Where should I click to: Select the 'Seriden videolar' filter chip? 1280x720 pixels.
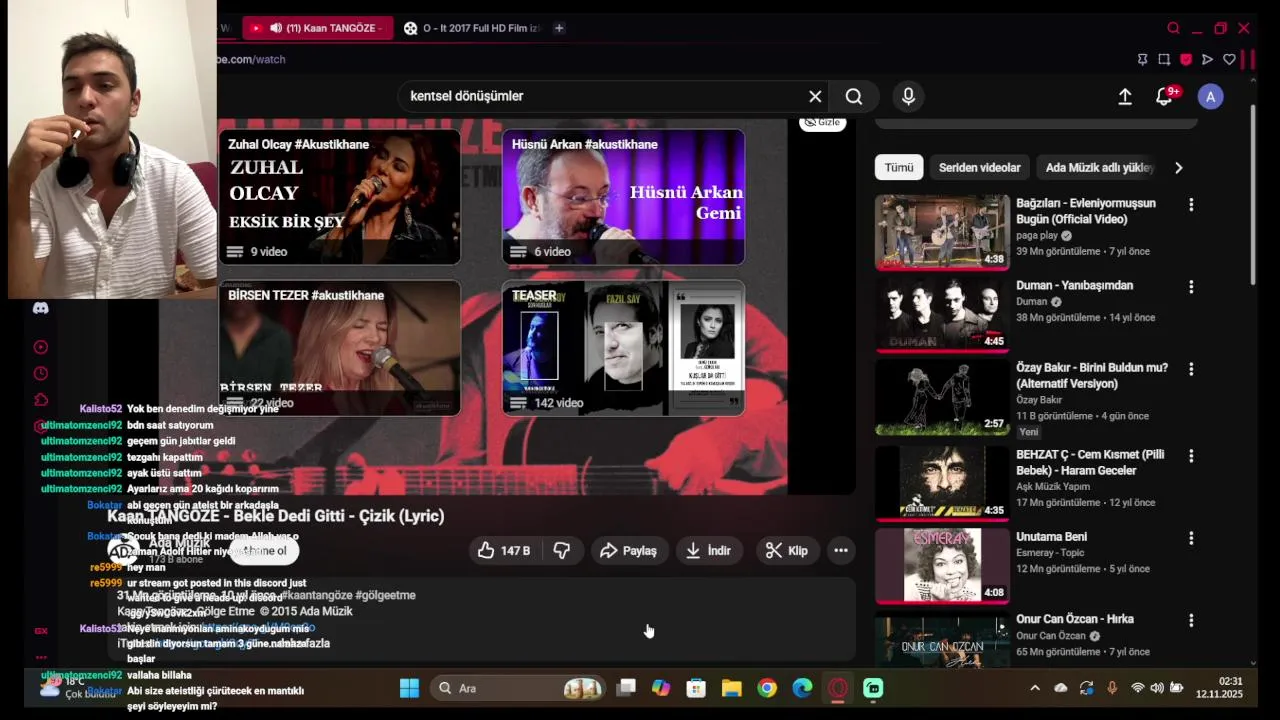tap(980, 168)
